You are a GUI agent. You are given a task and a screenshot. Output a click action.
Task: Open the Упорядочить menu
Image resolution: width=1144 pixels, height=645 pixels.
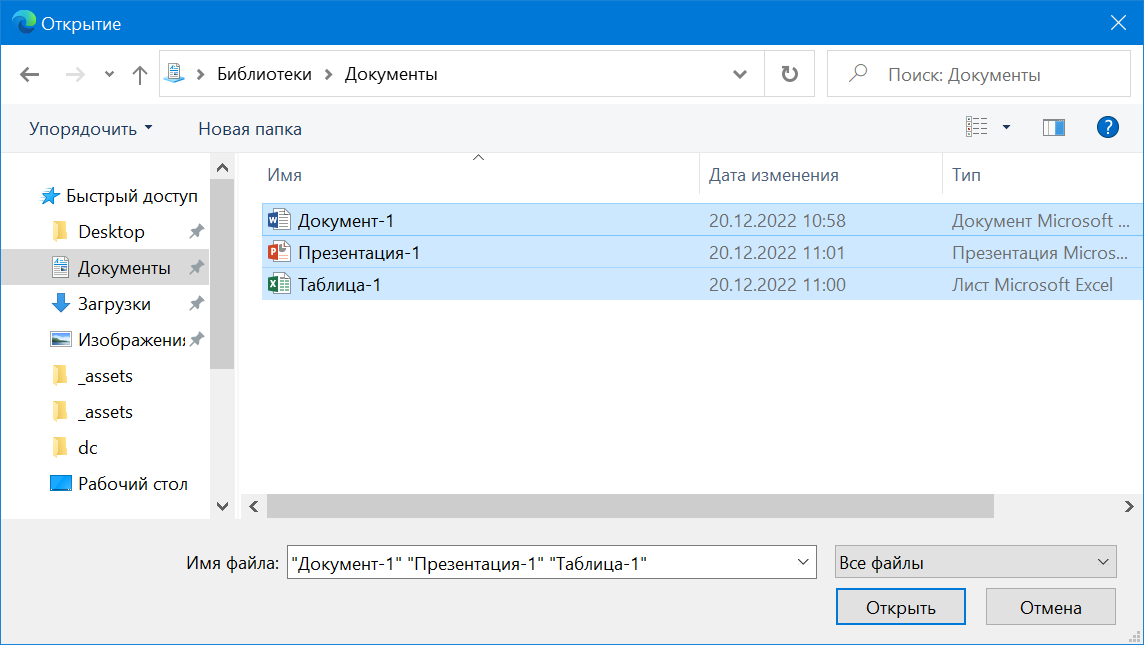91,129
